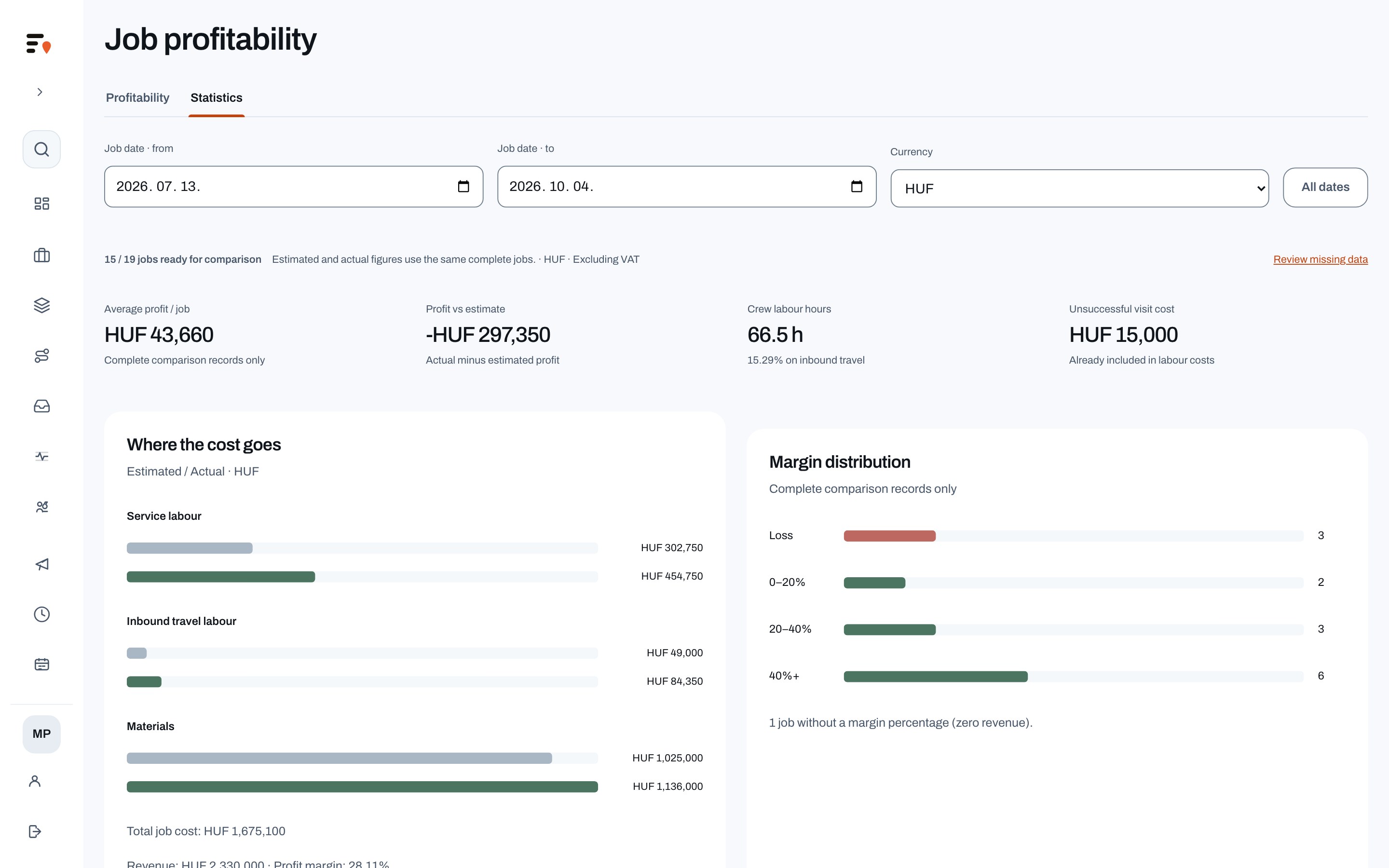Open the team users icon
The height and width of the screenshot is (868, 1389).
[41, 506]
